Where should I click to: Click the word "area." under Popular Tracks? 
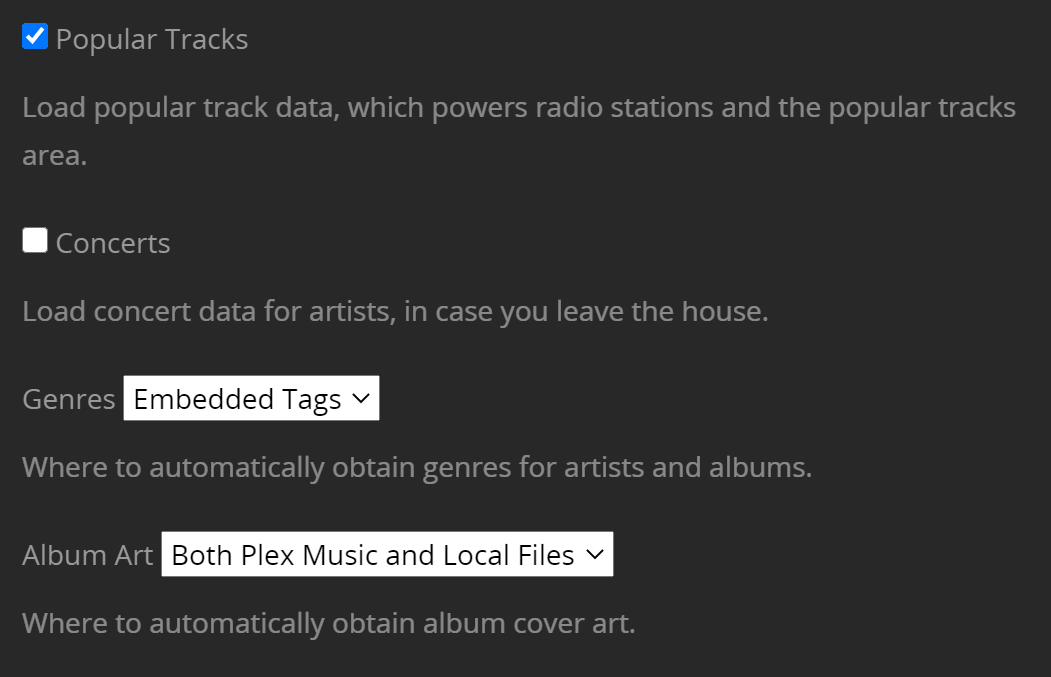coord(55,157)
